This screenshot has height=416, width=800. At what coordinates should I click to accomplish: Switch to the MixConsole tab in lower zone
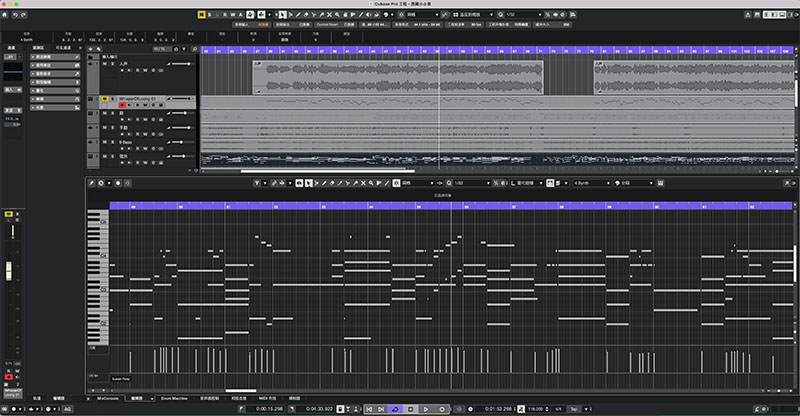click(108, 398)
